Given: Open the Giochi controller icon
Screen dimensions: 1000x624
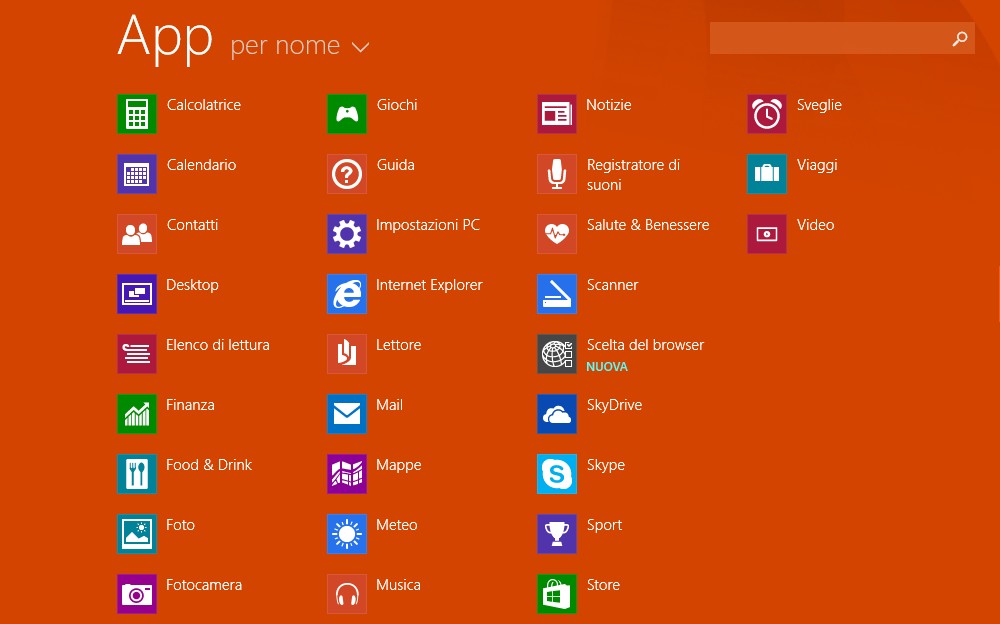Looking at the screenshot, I should tap(347, 114).
